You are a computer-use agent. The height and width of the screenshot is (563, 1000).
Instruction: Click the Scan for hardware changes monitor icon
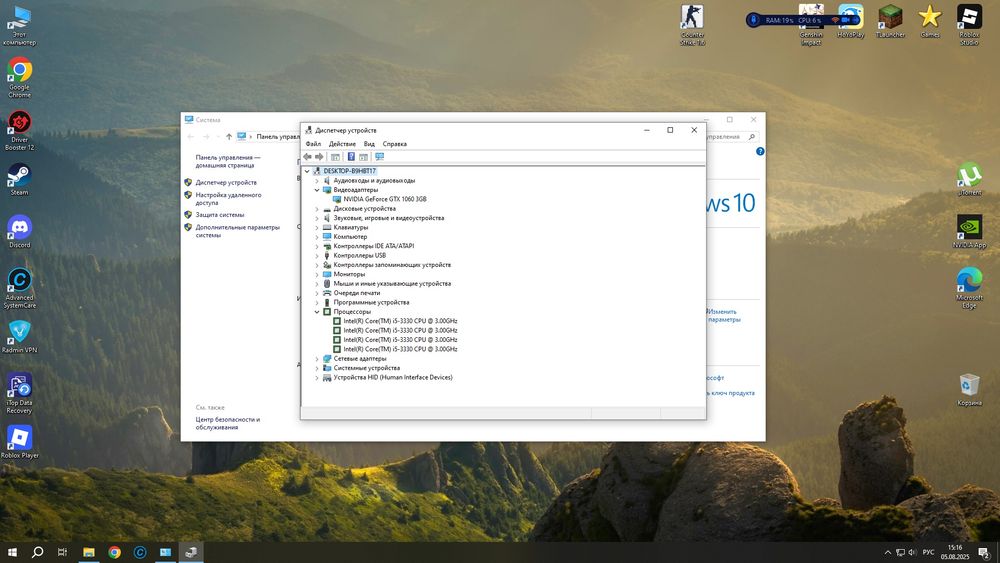pyautogui.click(x=379, y=157)
